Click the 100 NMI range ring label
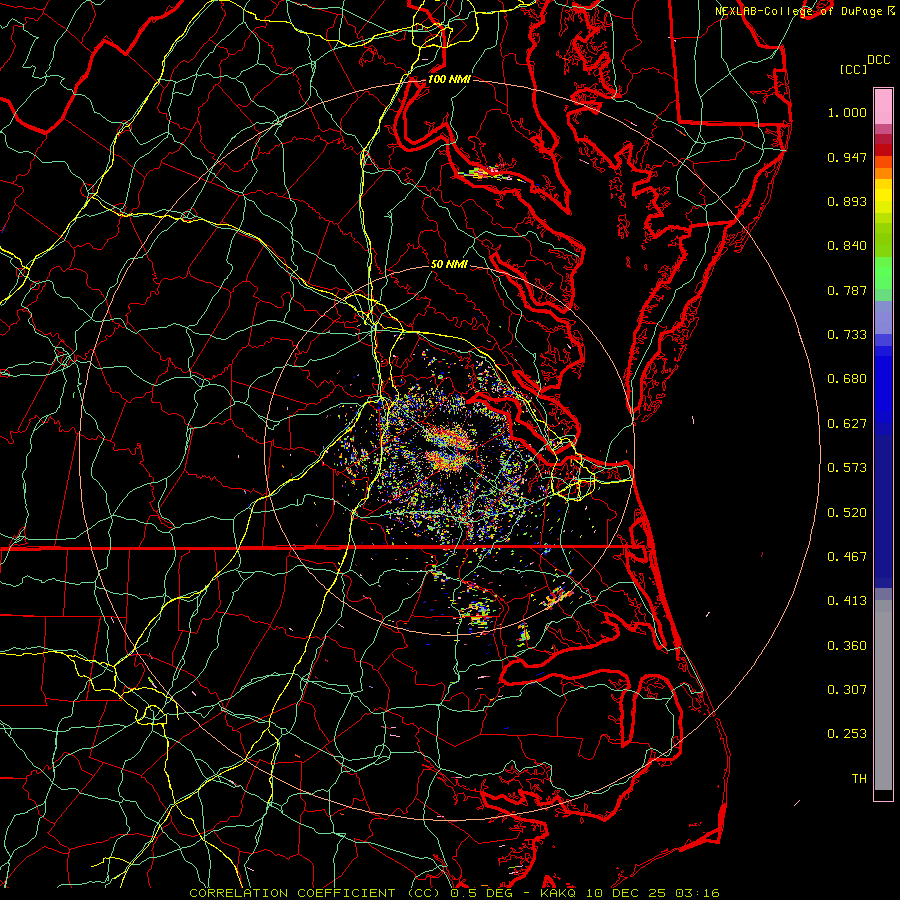900x900 pixels. 449,79
